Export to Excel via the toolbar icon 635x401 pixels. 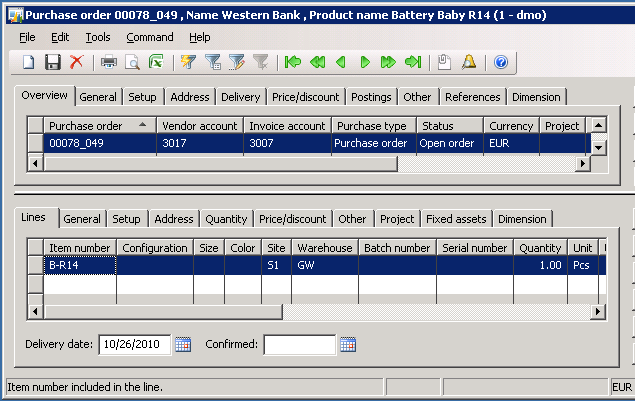(x=156, y=62)
